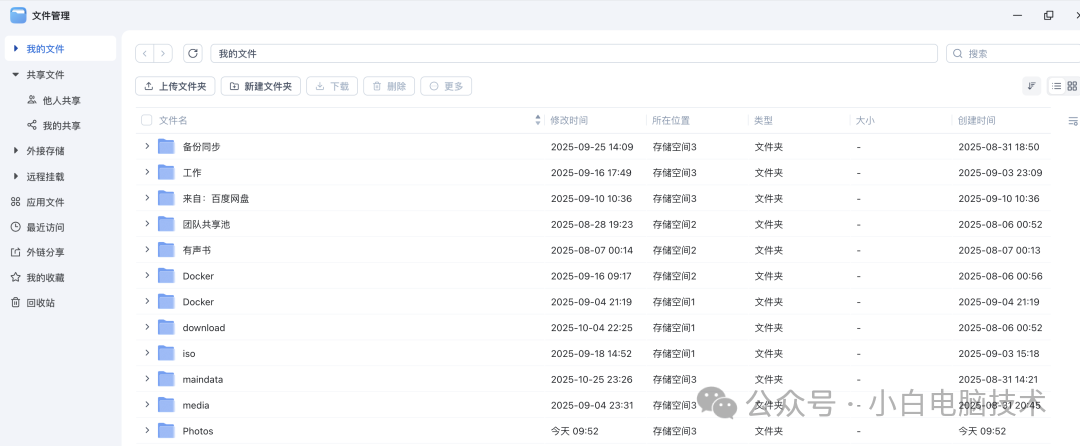Collapse the 共享文件 sidebar section
This screenshot has height=446, width=1080.
[x=16, y=74]
